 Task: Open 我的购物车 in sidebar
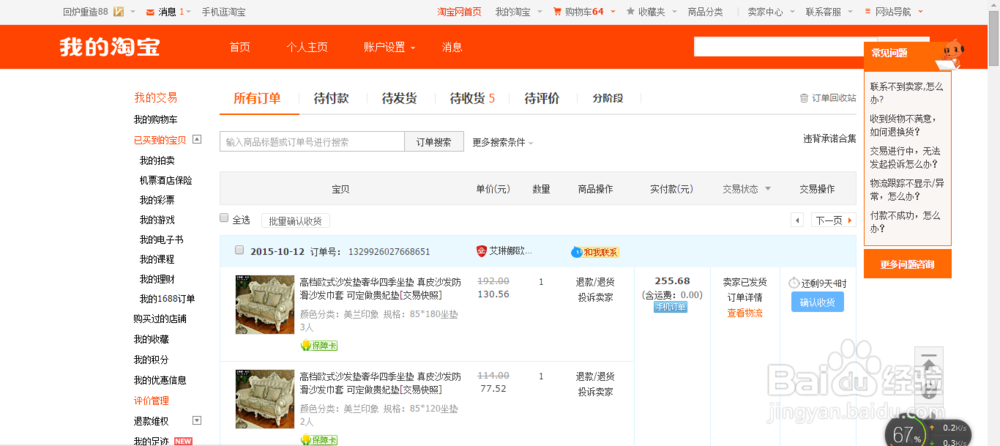(156, 119)
